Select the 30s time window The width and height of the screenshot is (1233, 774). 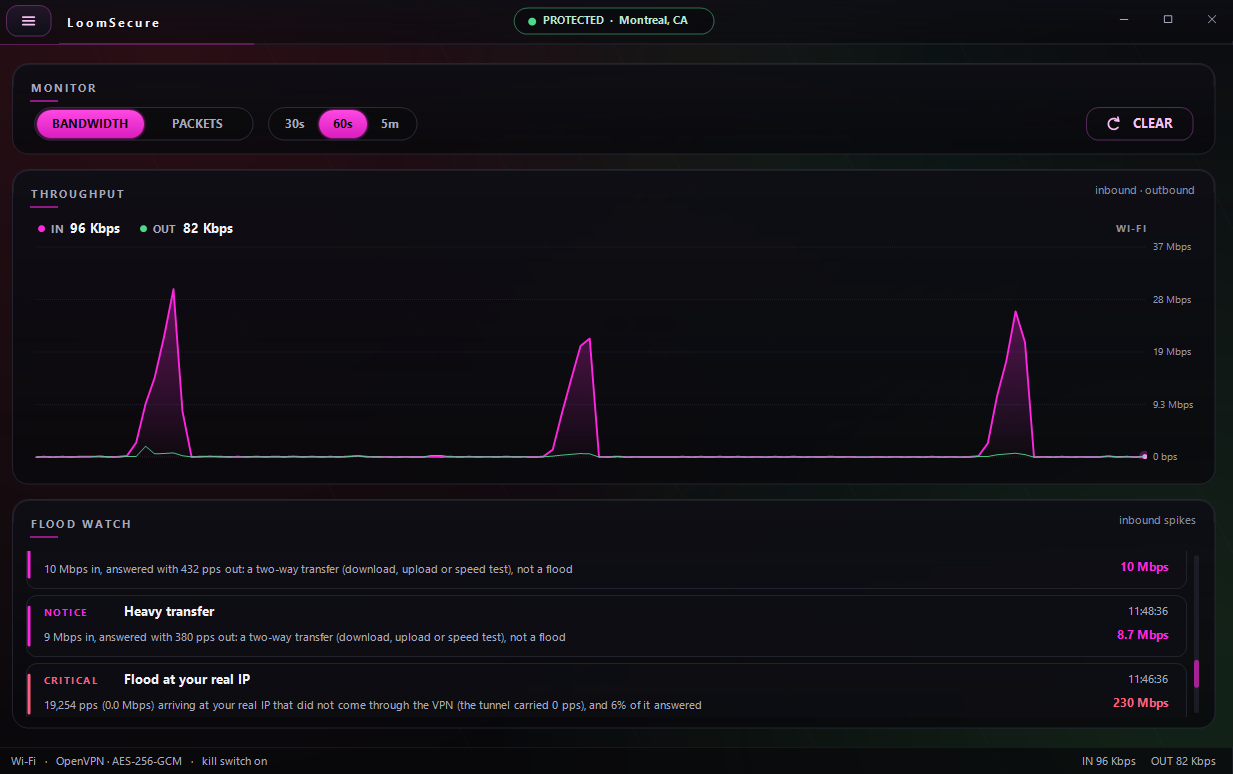tap(294, 124)
